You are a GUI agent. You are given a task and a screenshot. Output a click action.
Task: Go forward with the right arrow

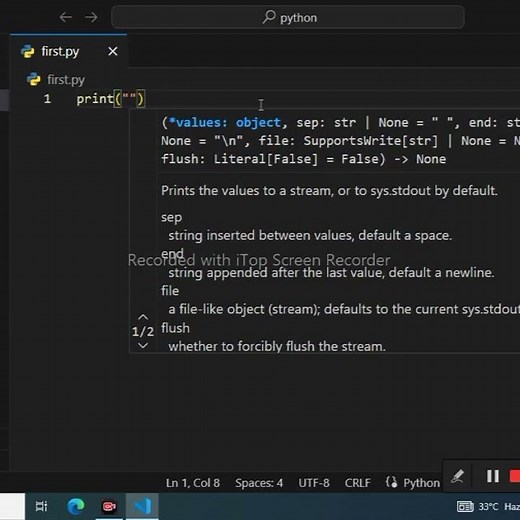tap(91, 17)
